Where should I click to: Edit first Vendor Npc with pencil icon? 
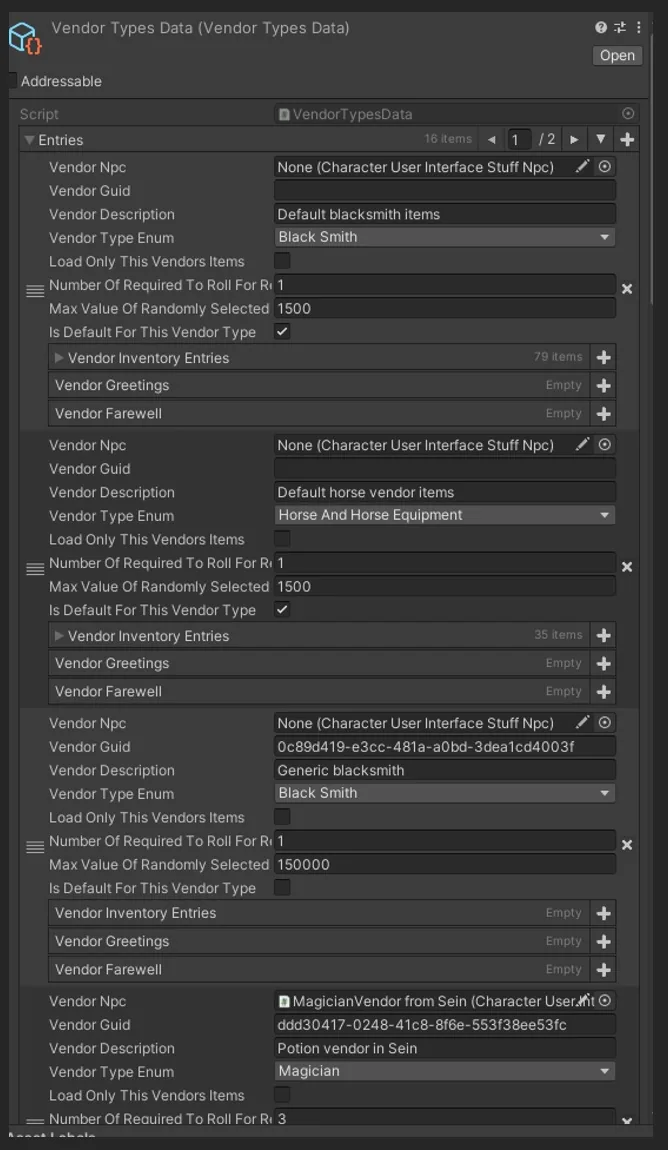coord(582,167)
